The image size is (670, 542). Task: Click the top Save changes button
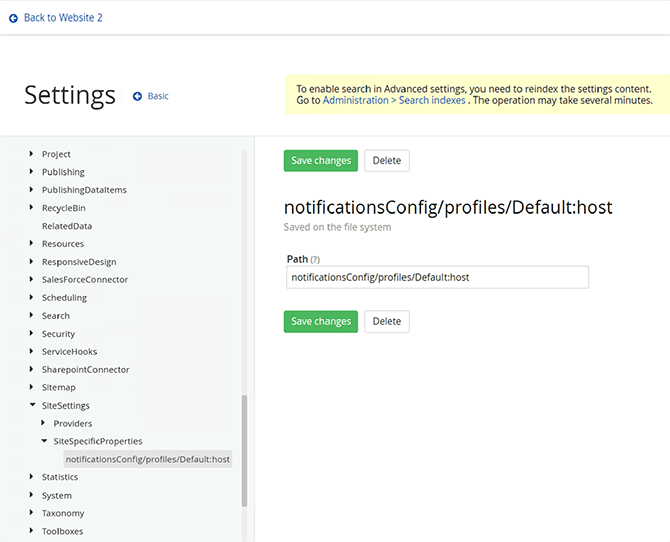click(x=320, y=161)
